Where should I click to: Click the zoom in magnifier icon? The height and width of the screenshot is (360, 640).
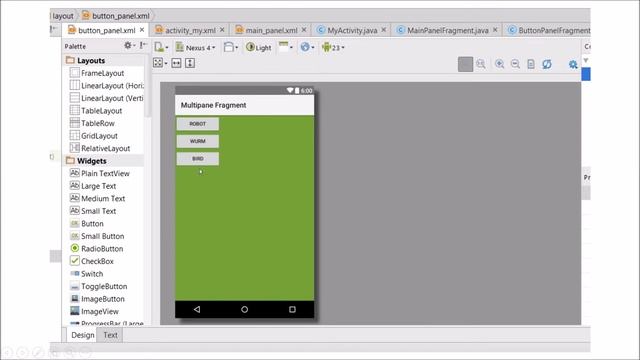(x=499, y=64)
